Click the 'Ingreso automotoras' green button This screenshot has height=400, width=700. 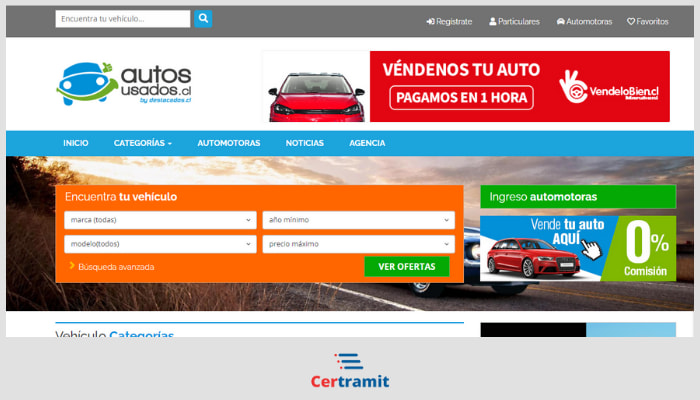pyautogui.click(x=578, y=197)
